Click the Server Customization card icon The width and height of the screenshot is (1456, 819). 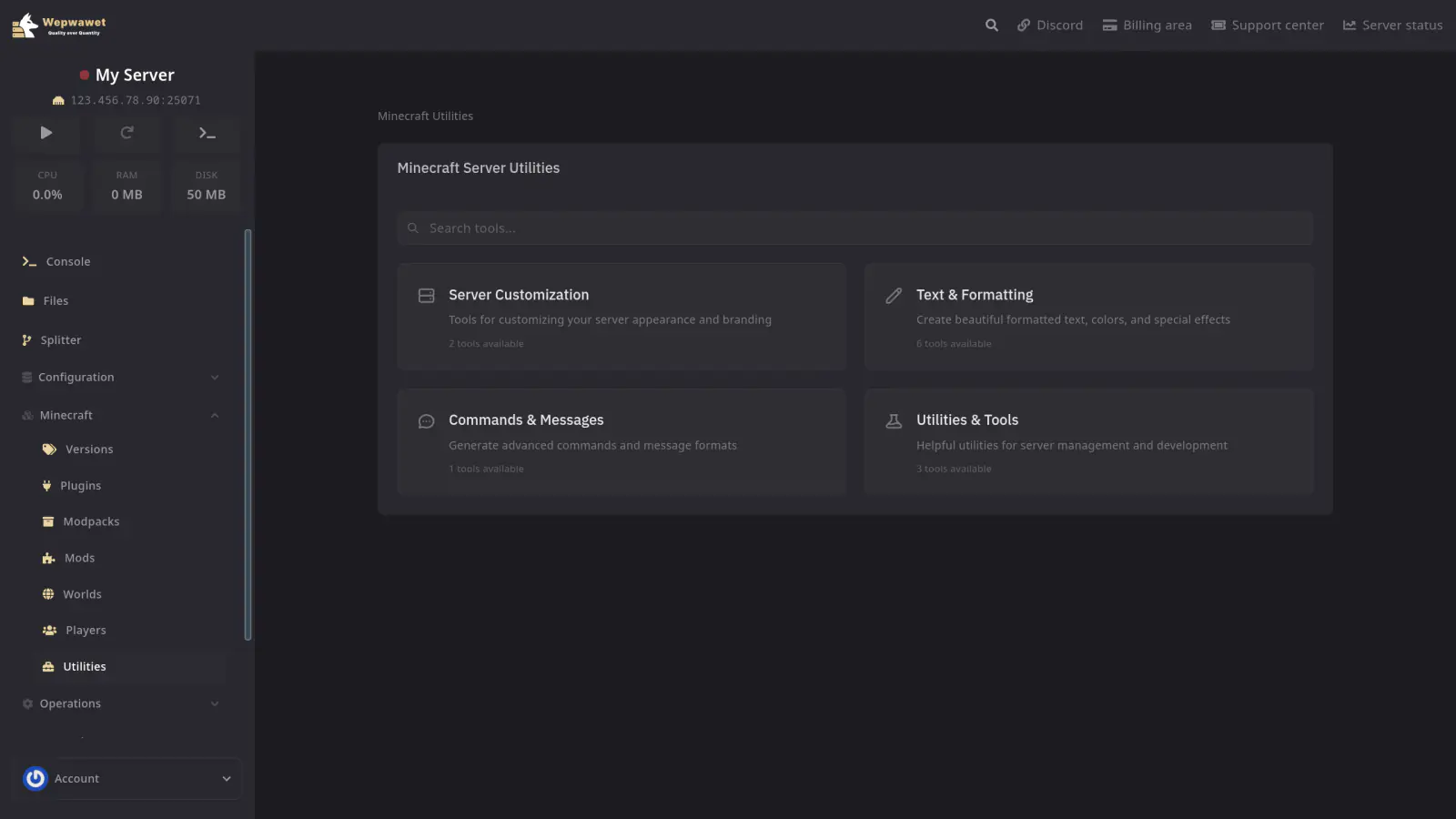tap(426, 296)
